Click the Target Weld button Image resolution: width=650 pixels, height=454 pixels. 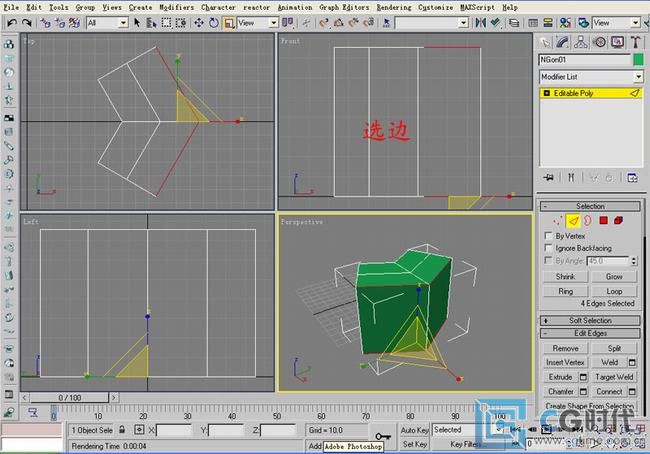point(614,377)
